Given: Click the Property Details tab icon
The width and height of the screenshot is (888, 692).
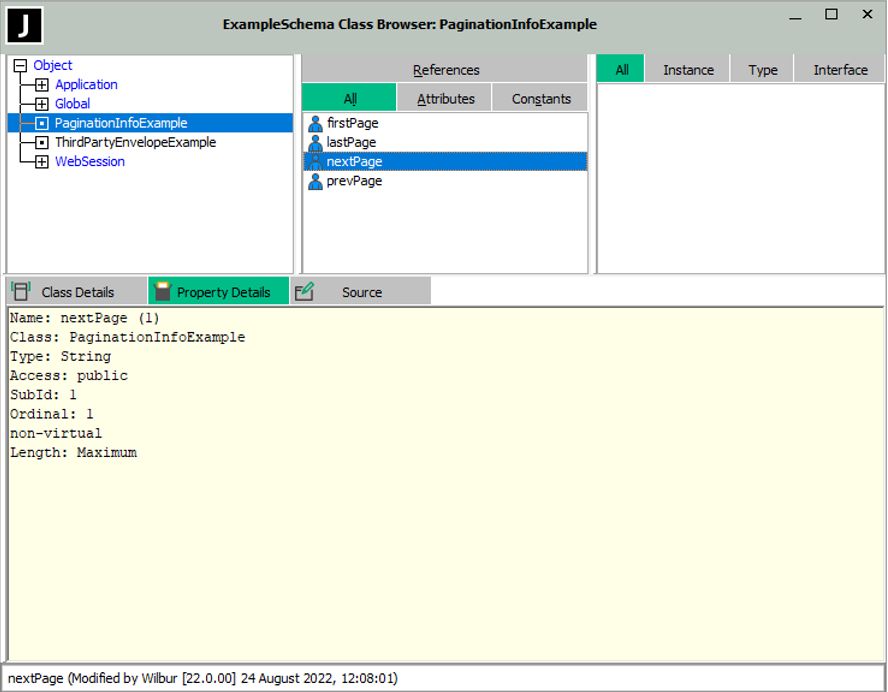Looking at the screenshot, I should (x=162, y=291).
